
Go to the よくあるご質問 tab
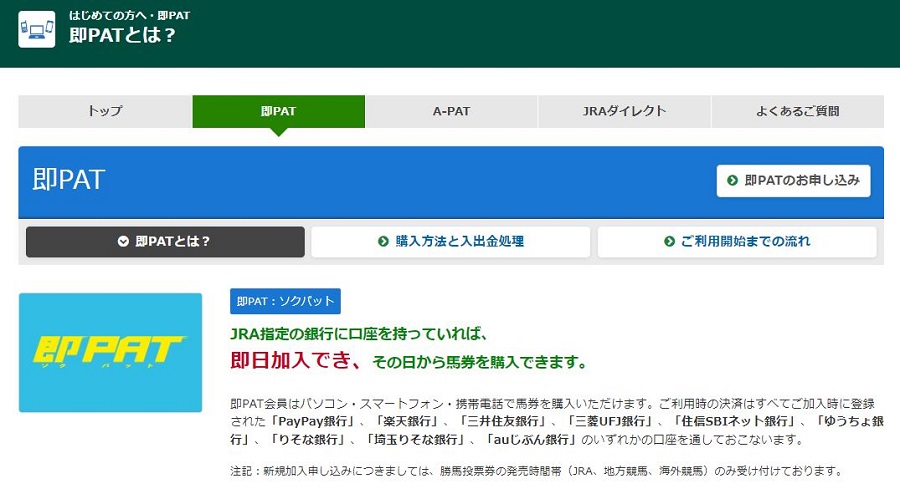pos(798,111)
